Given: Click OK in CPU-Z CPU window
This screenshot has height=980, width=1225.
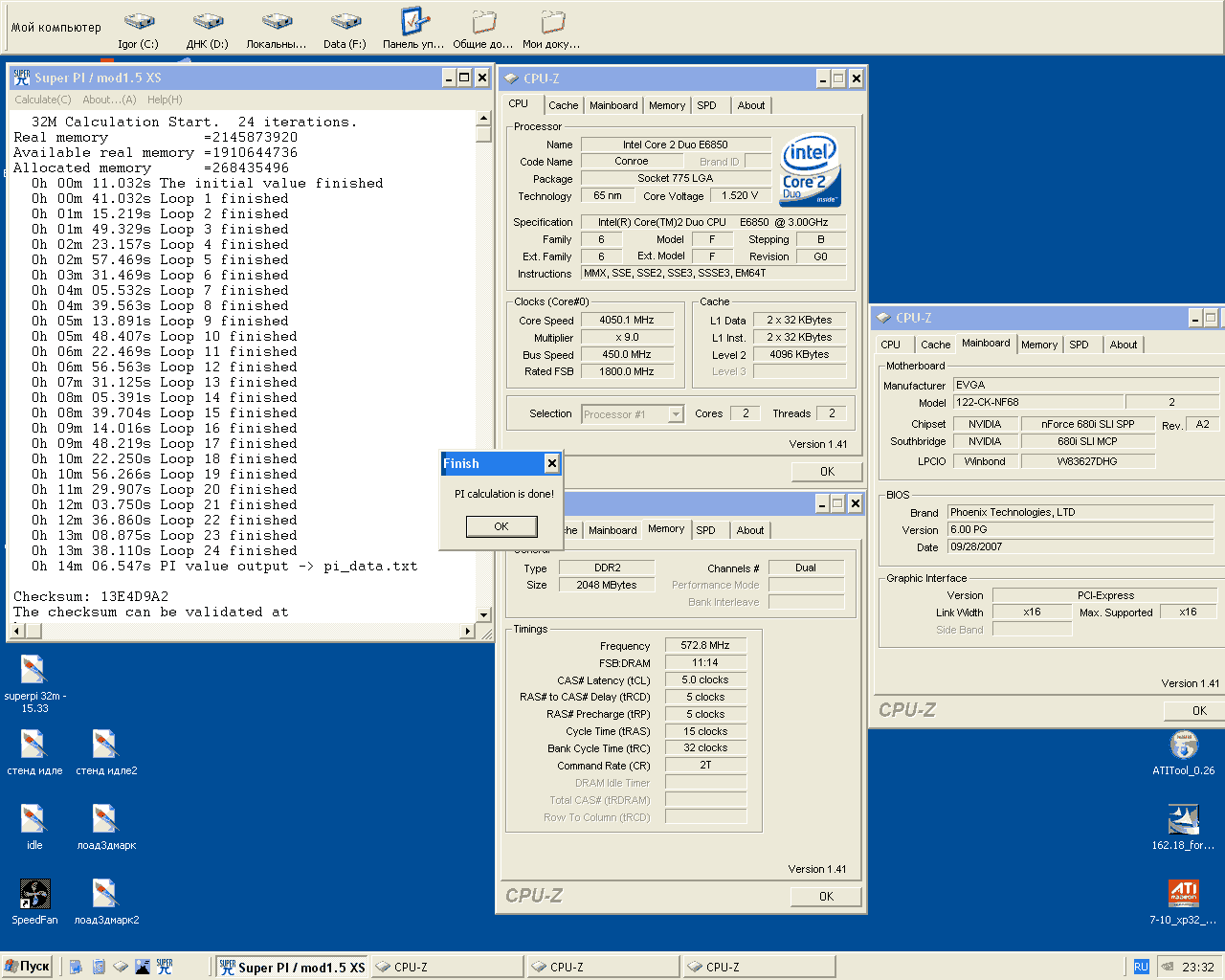Looking at the screenshot, I should [x=827, y=471].
